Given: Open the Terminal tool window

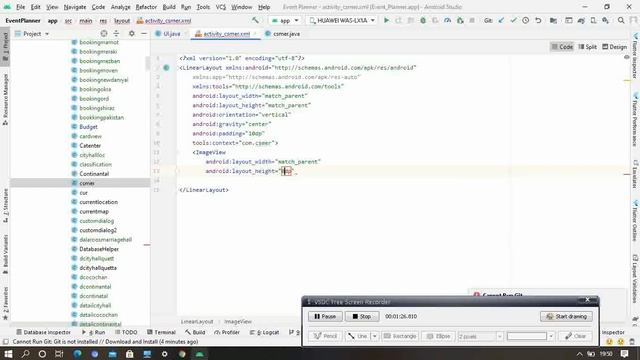Looking at the screenshot, I should pos(161,332).
